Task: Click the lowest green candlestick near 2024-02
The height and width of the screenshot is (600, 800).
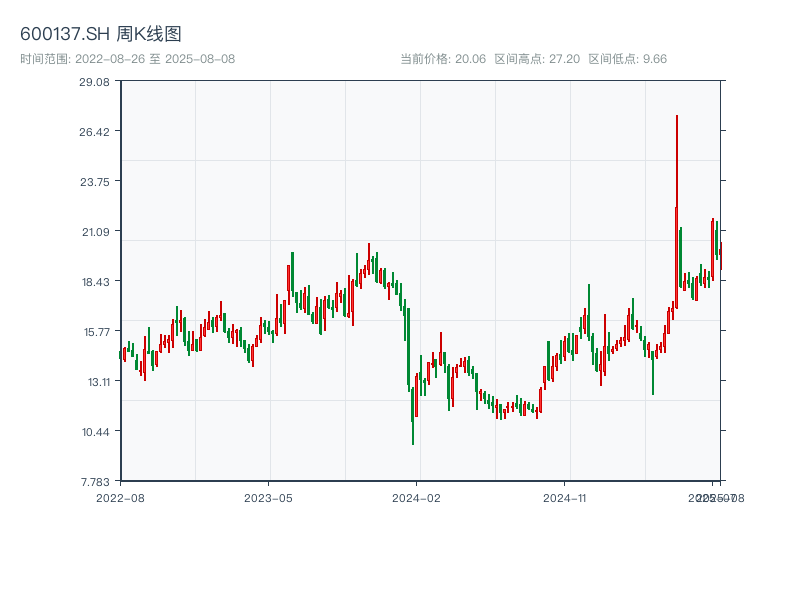Action: [x=413, y=418]
